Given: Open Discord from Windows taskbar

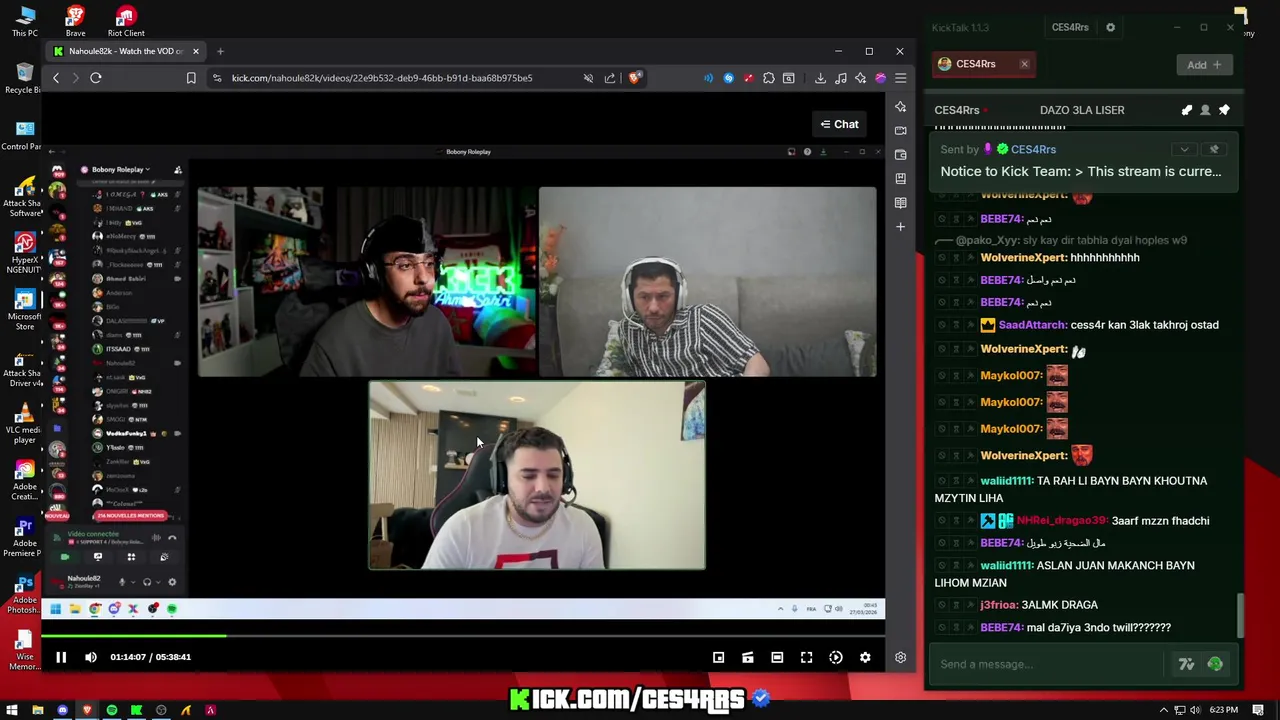Looking at the screenshot, I should (x=62, y=710).
